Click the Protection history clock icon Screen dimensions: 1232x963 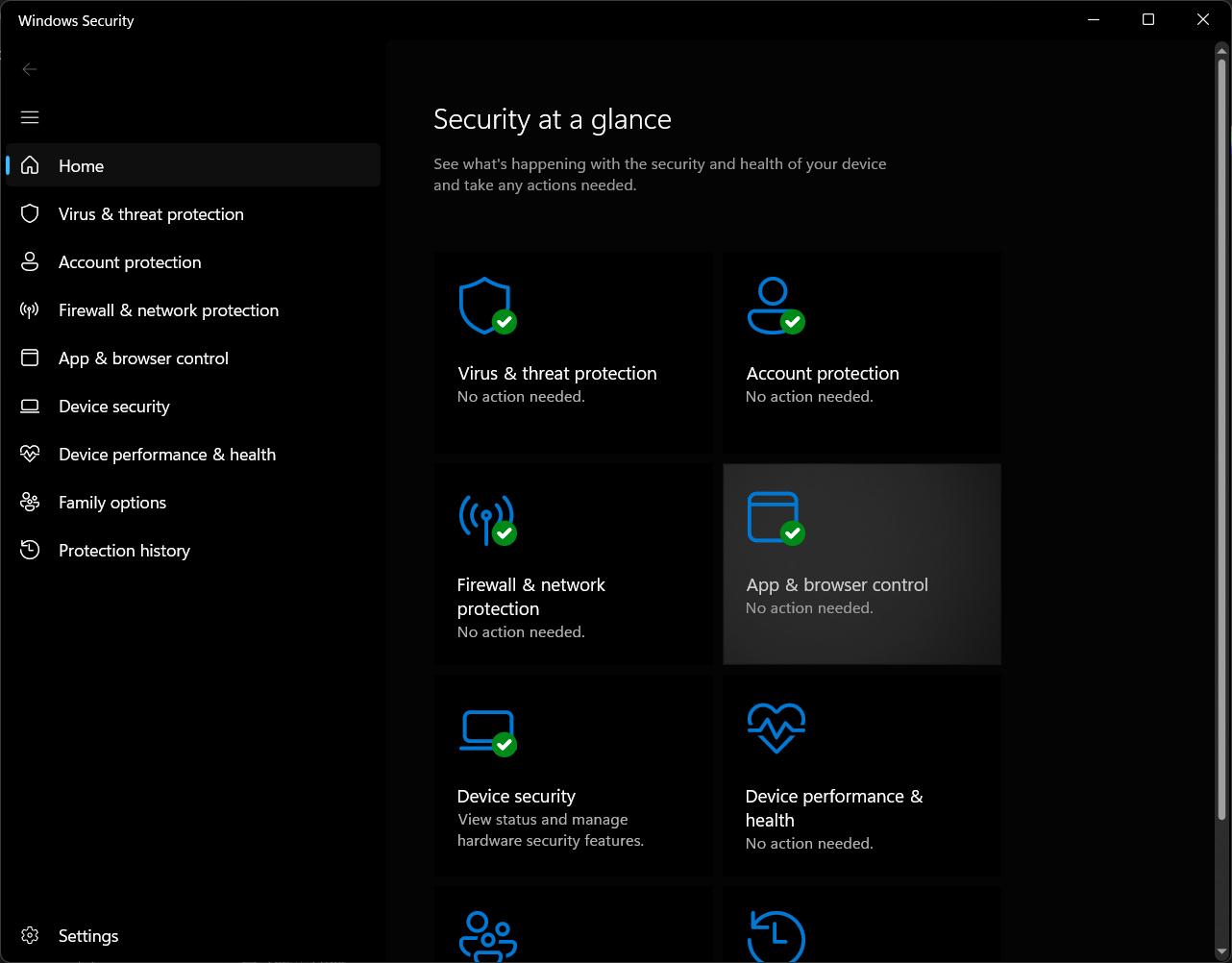pyautogui.click(x=30, y=550)
